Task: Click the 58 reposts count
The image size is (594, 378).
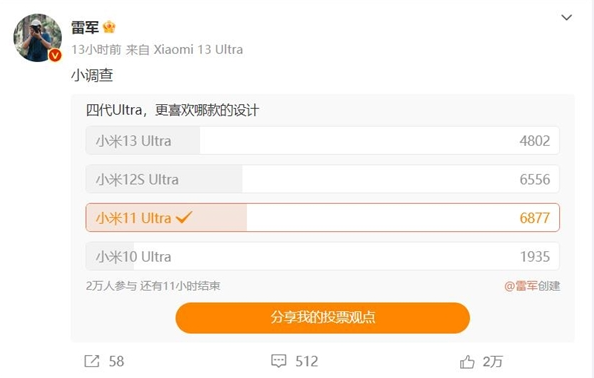Action: (x=116, y=361)
